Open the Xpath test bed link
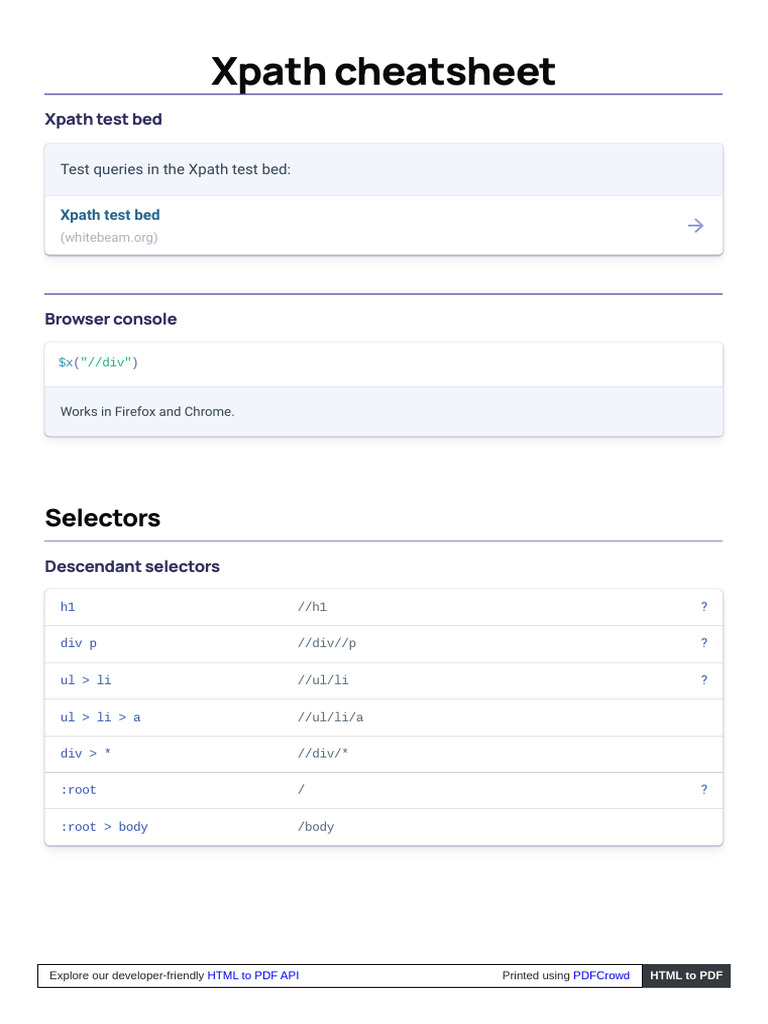Viewport: 768px width, 1024px height. click(110, 215)
